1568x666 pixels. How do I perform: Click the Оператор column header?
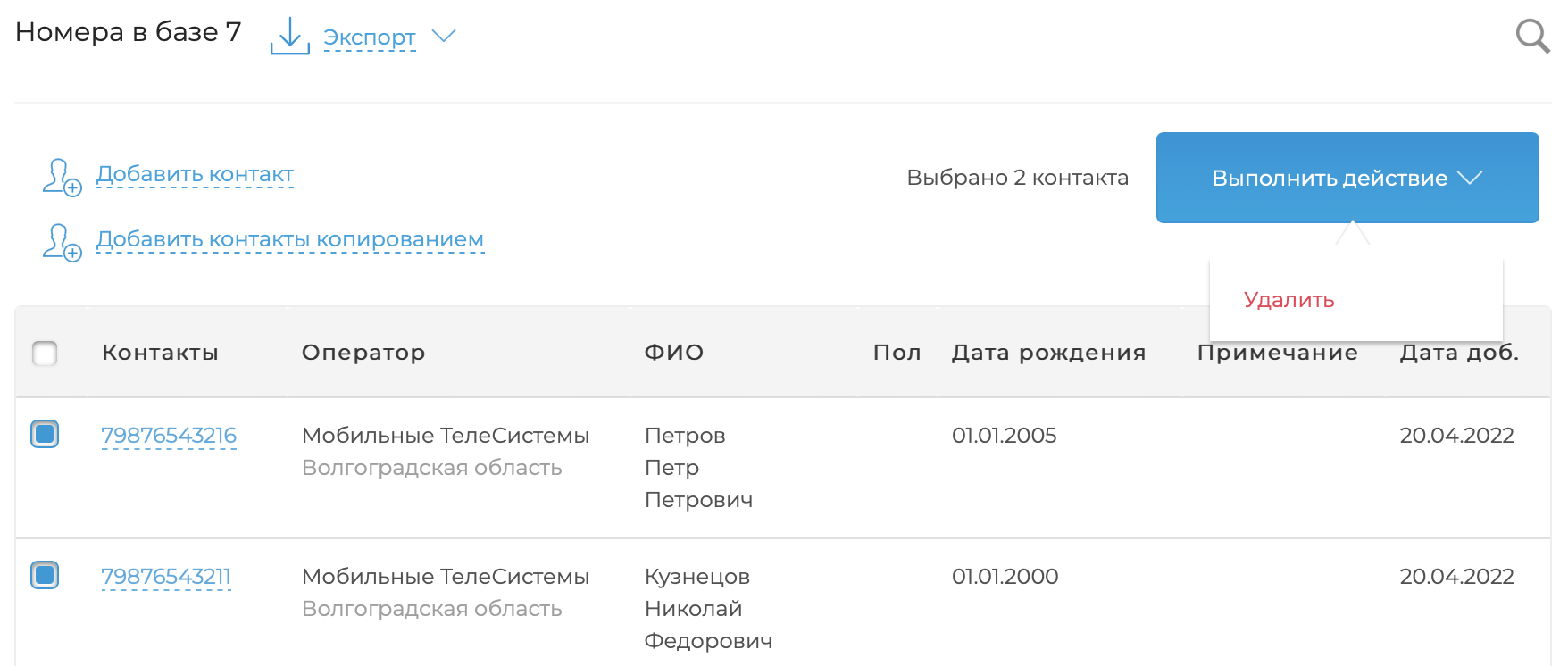(x=363, y=353)
